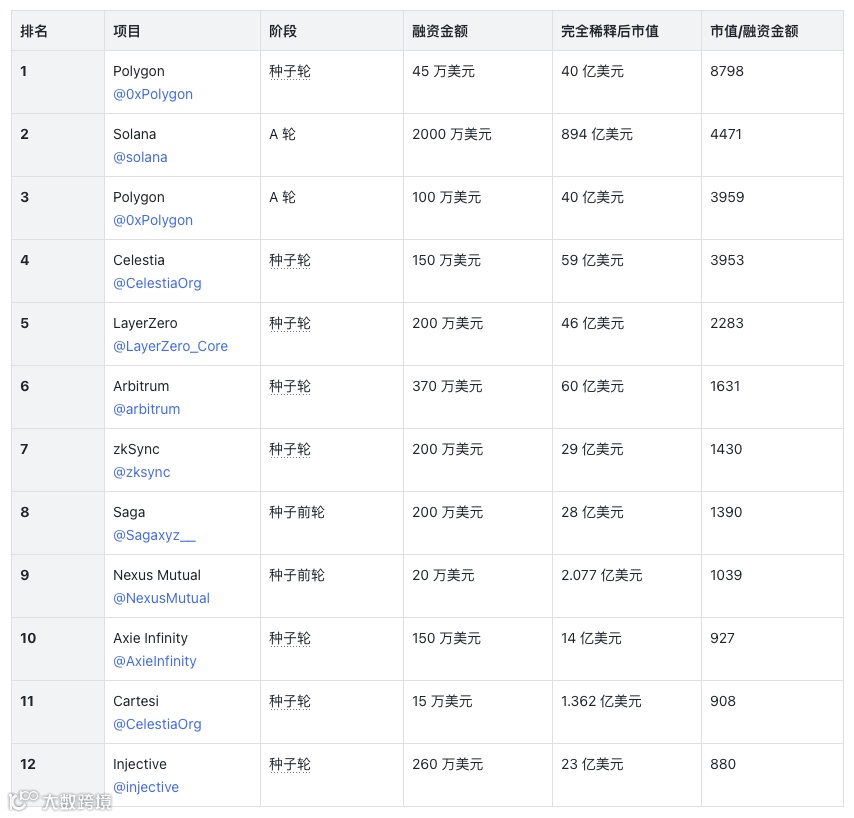
Task: Click the 8798 ratio cell
Action: point(727,71)
